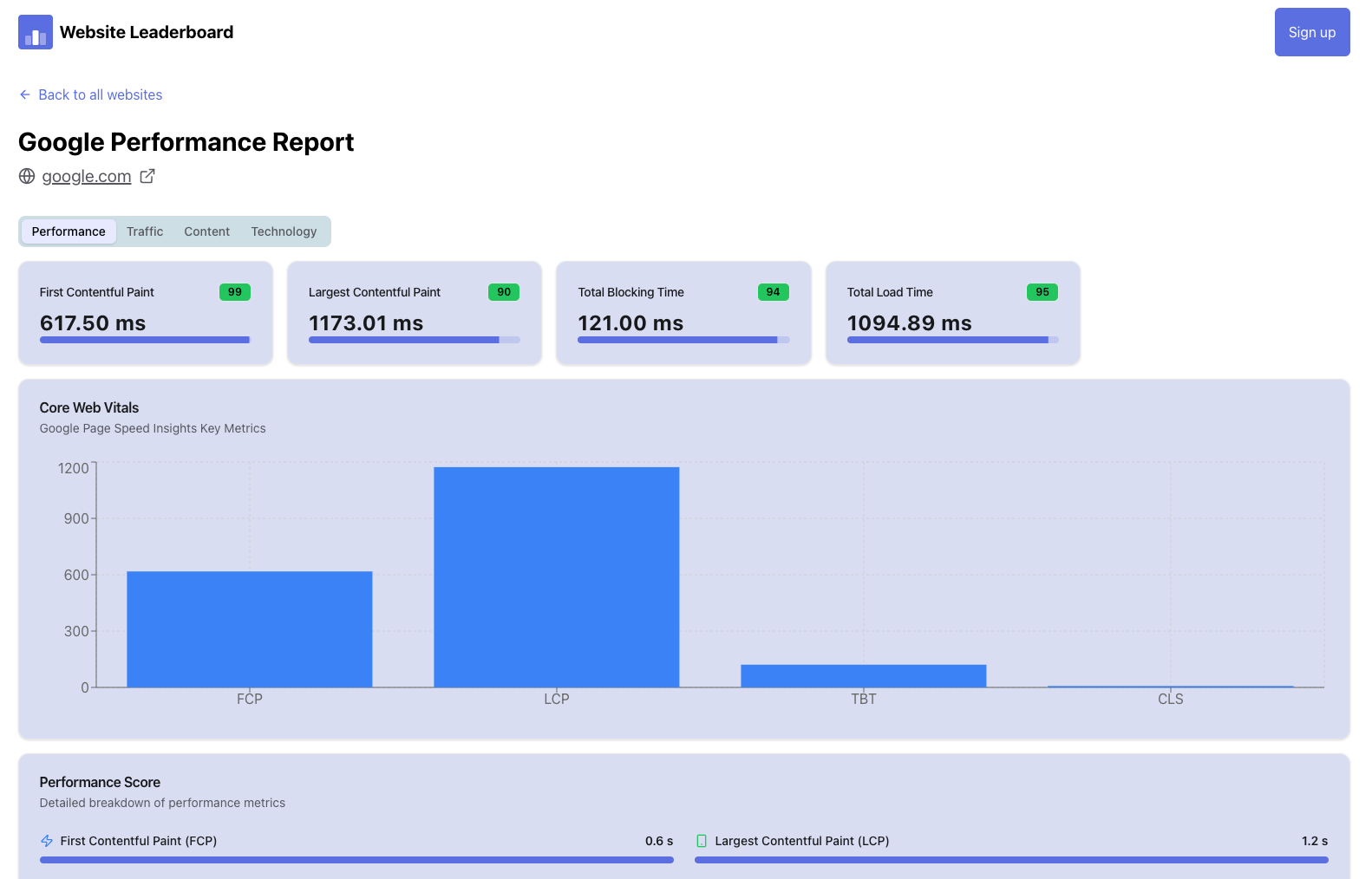Click the First Contentful Paint progress bar in card
Screen dimensions: 1372x879
click(146, 340)
